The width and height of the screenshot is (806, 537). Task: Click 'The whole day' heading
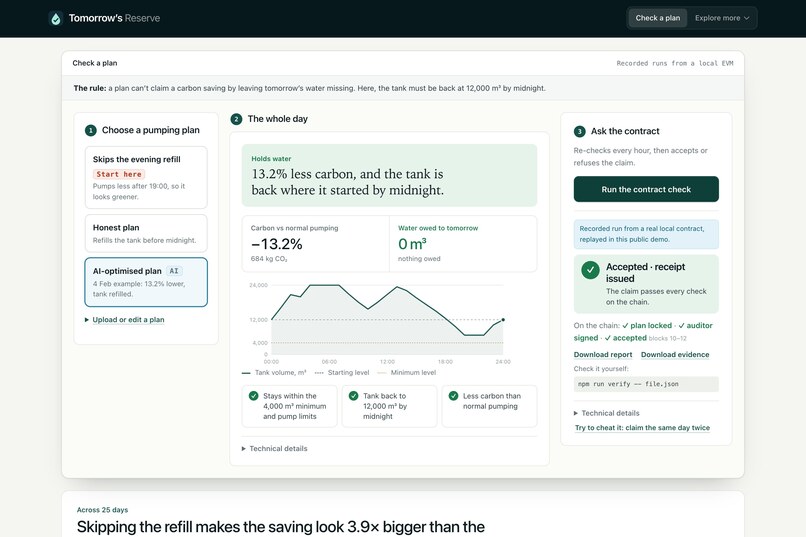pyautogui.click(x=278, y=119)
